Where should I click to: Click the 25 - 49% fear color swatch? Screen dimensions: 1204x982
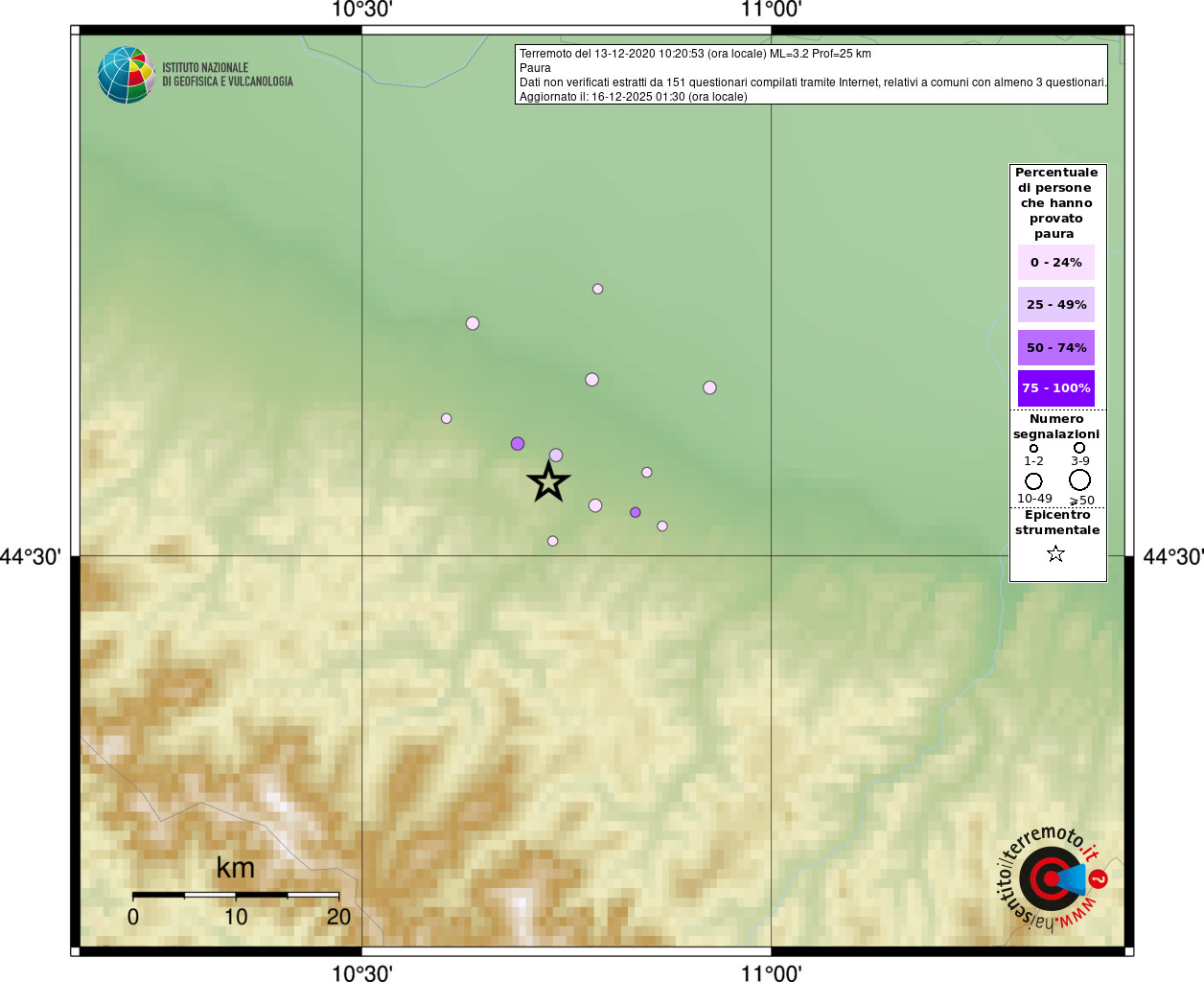tap(1056, 304)
